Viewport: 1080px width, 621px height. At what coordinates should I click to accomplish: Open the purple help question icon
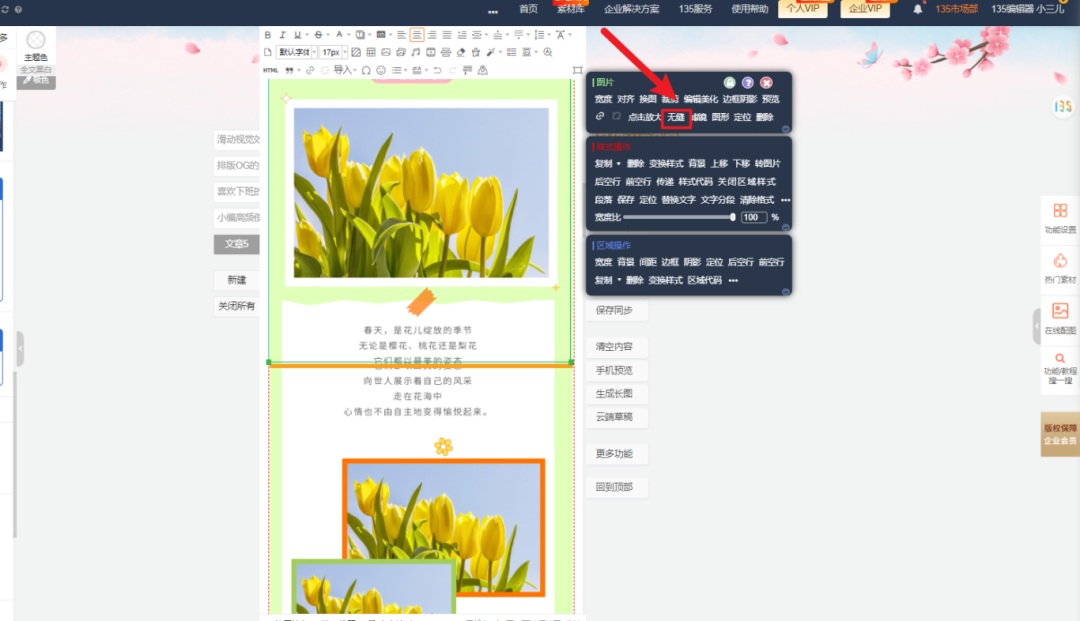click(748, 83)
